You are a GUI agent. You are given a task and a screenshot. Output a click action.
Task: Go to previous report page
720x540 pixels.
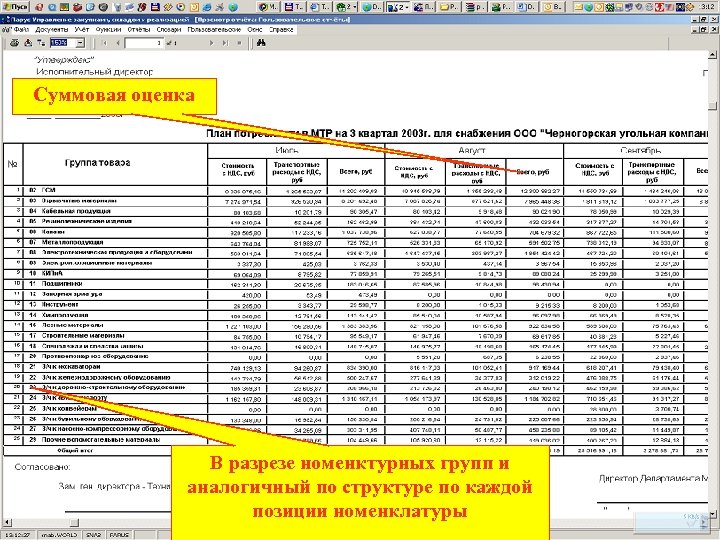pyautogui.click(x=118, y=43)
